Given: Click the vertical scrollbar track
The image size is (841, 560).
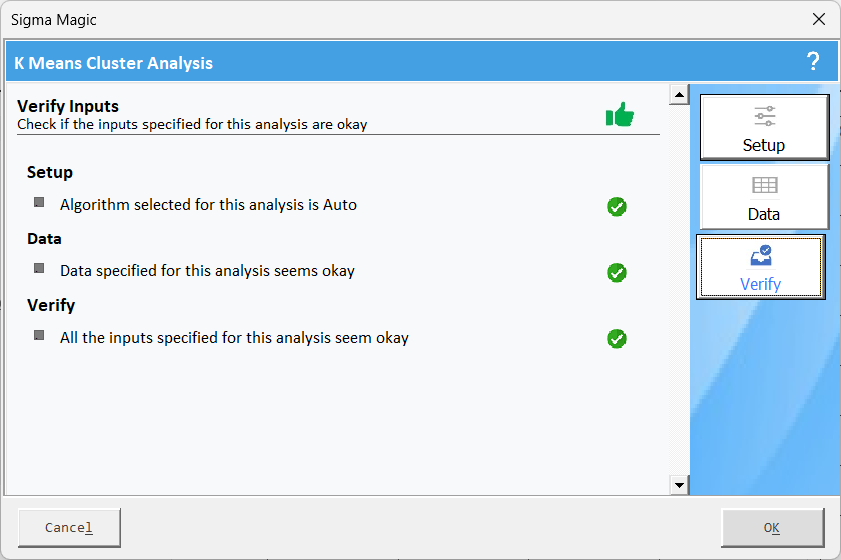Looking at the screenshot, I should coord(680,290).
